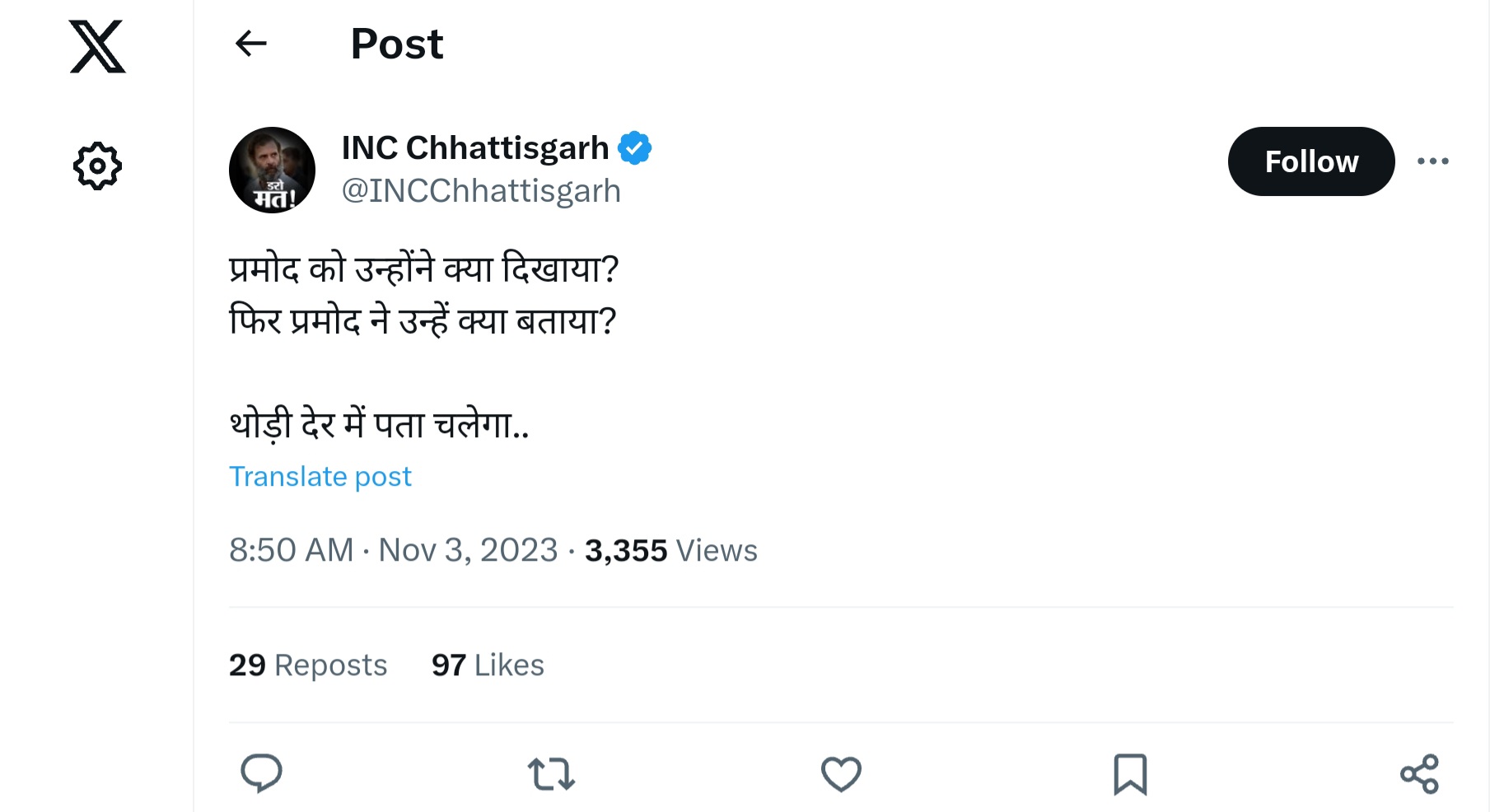Open the settings gear icon
Viewport: 1490px width, 812px height.
coord(97,166)
